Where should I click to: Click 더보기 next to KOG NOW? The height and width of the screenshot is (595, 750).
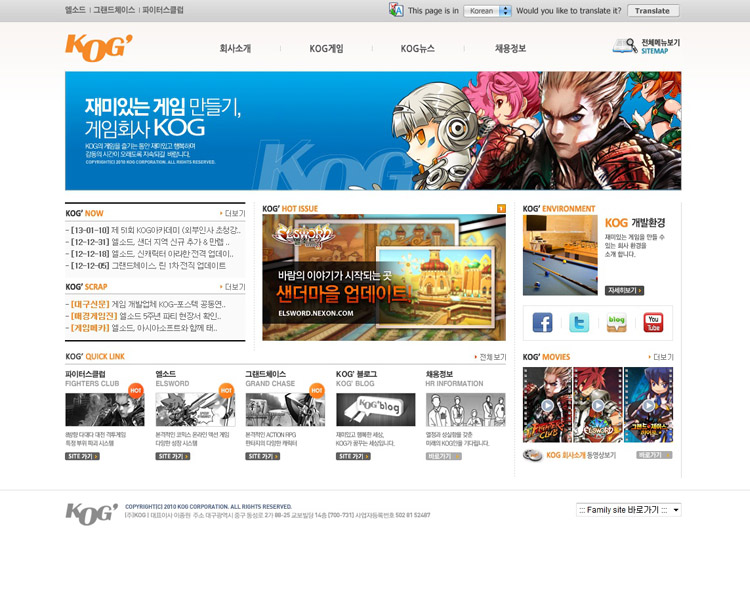[x=233, y=213]
